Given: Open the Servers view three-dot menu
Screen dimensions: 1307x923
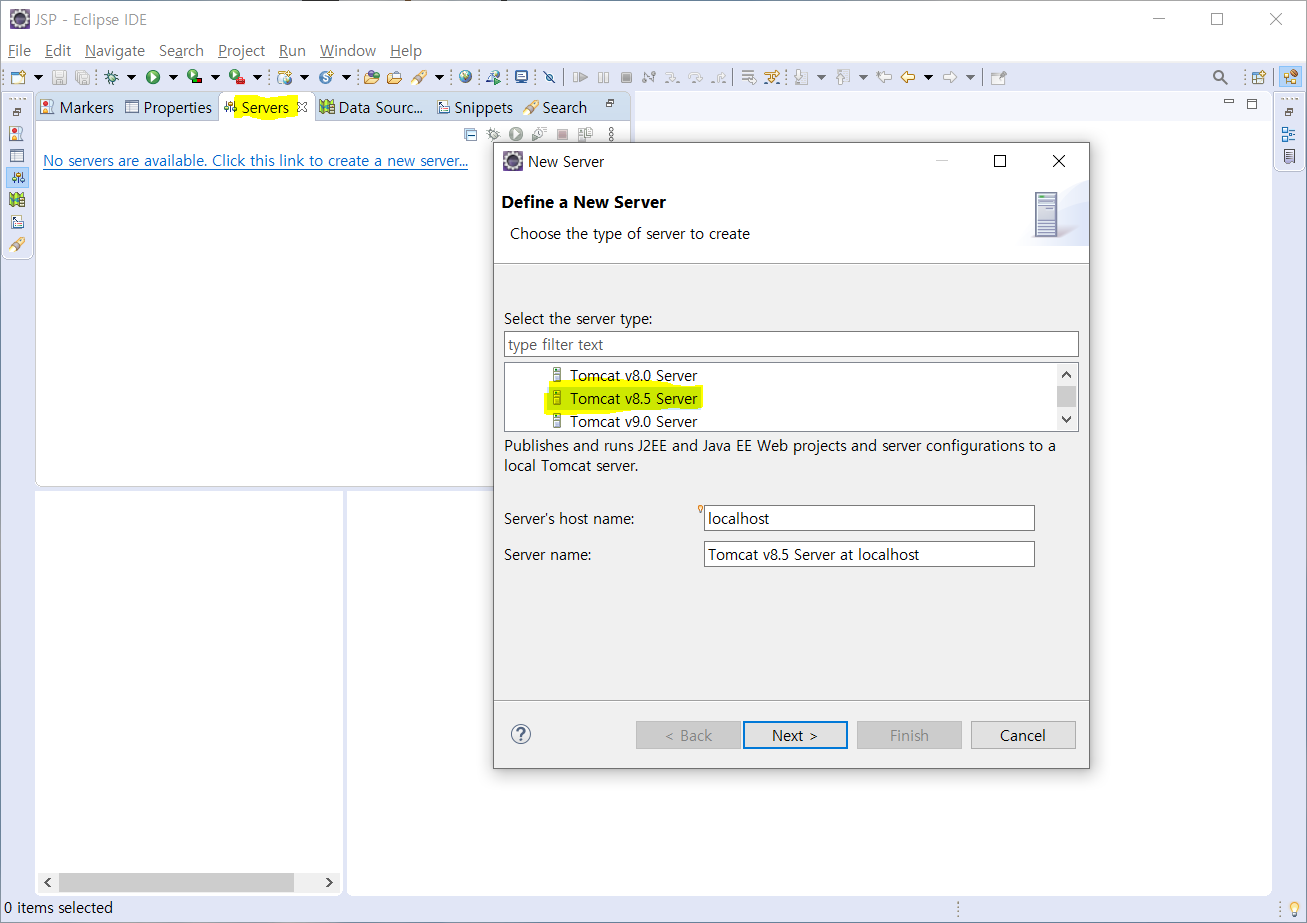Looking at the screenshot, I should (x=612, y=134).
